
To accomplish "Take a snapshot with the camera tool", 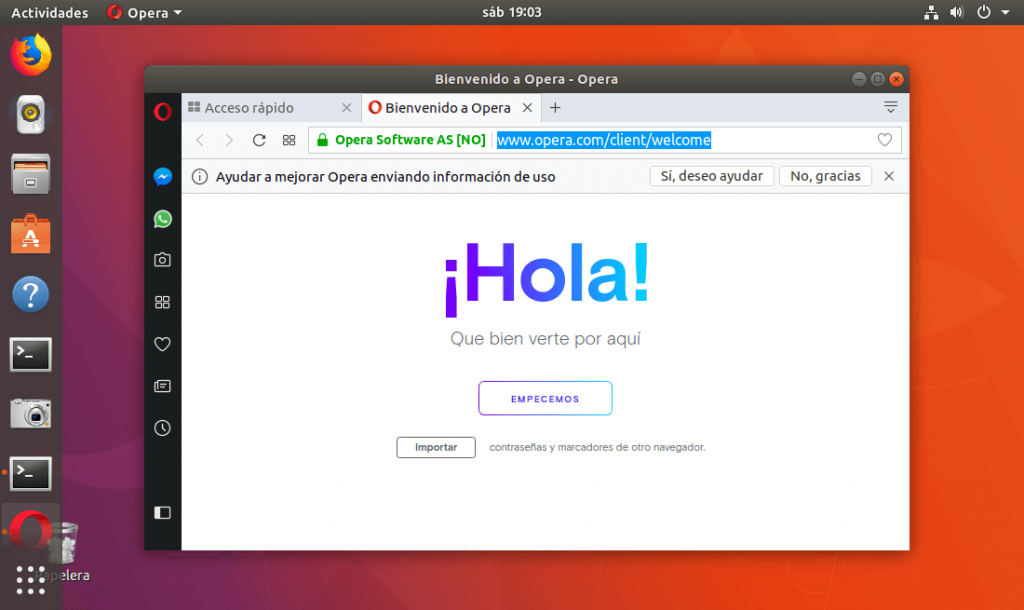I will (x=162, y=260).
